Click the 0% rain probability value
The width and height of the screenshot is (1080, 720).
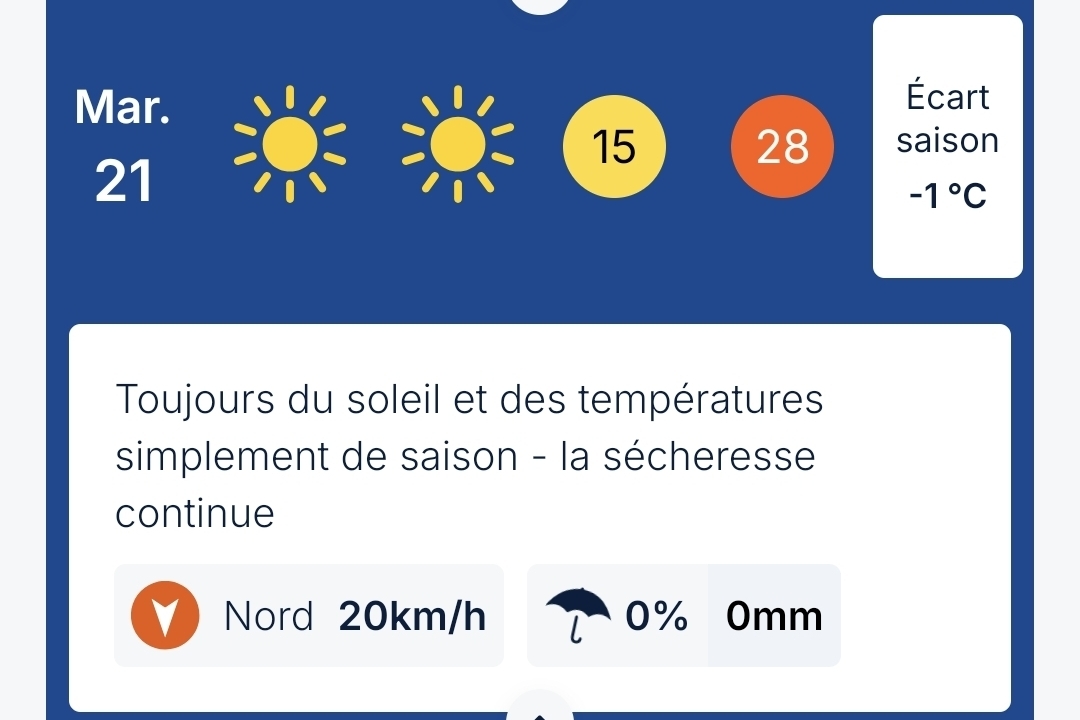click(656, 616)
